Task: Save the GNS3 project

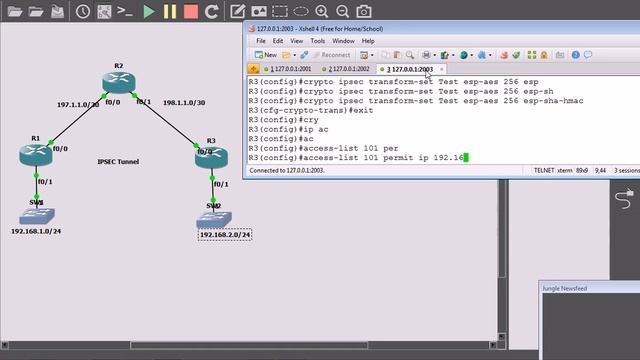Action: click(x=57, y=11)
